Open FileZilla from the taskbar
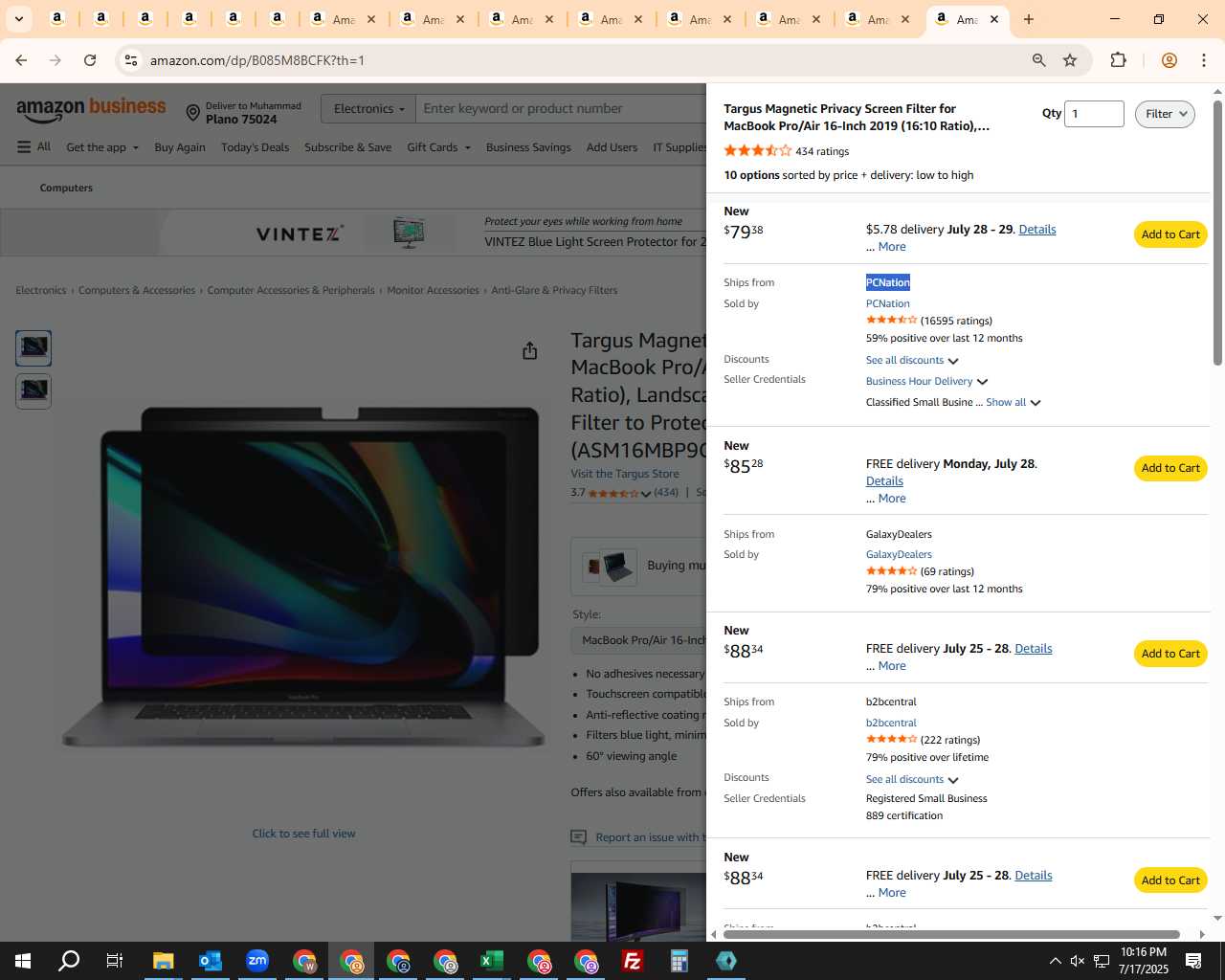 point(632,961)
